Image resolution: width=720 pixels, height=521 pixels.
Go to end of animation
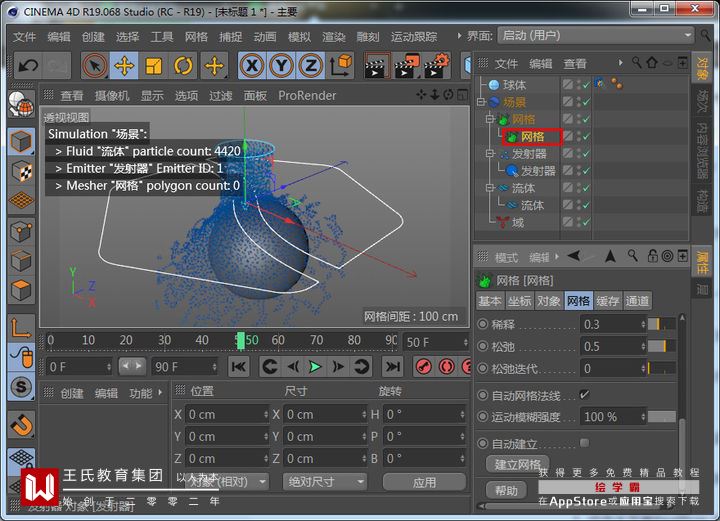(393, 366)
